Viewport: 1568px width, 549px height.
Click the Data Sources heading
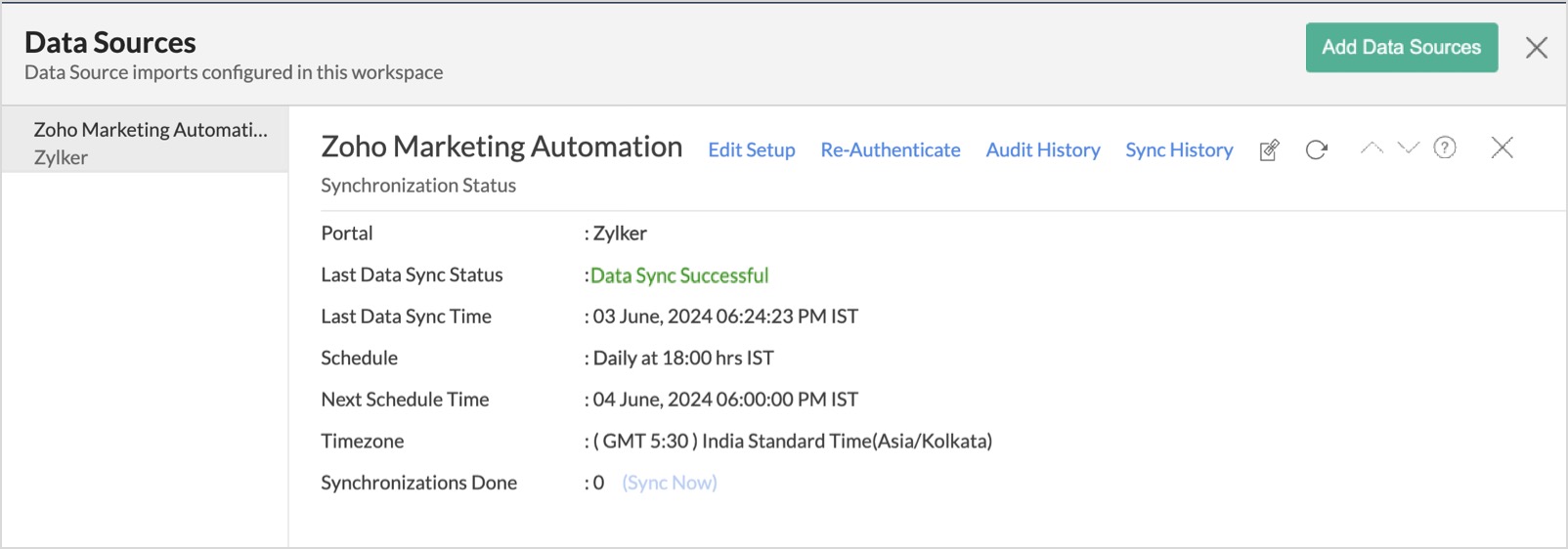point(110,42)
